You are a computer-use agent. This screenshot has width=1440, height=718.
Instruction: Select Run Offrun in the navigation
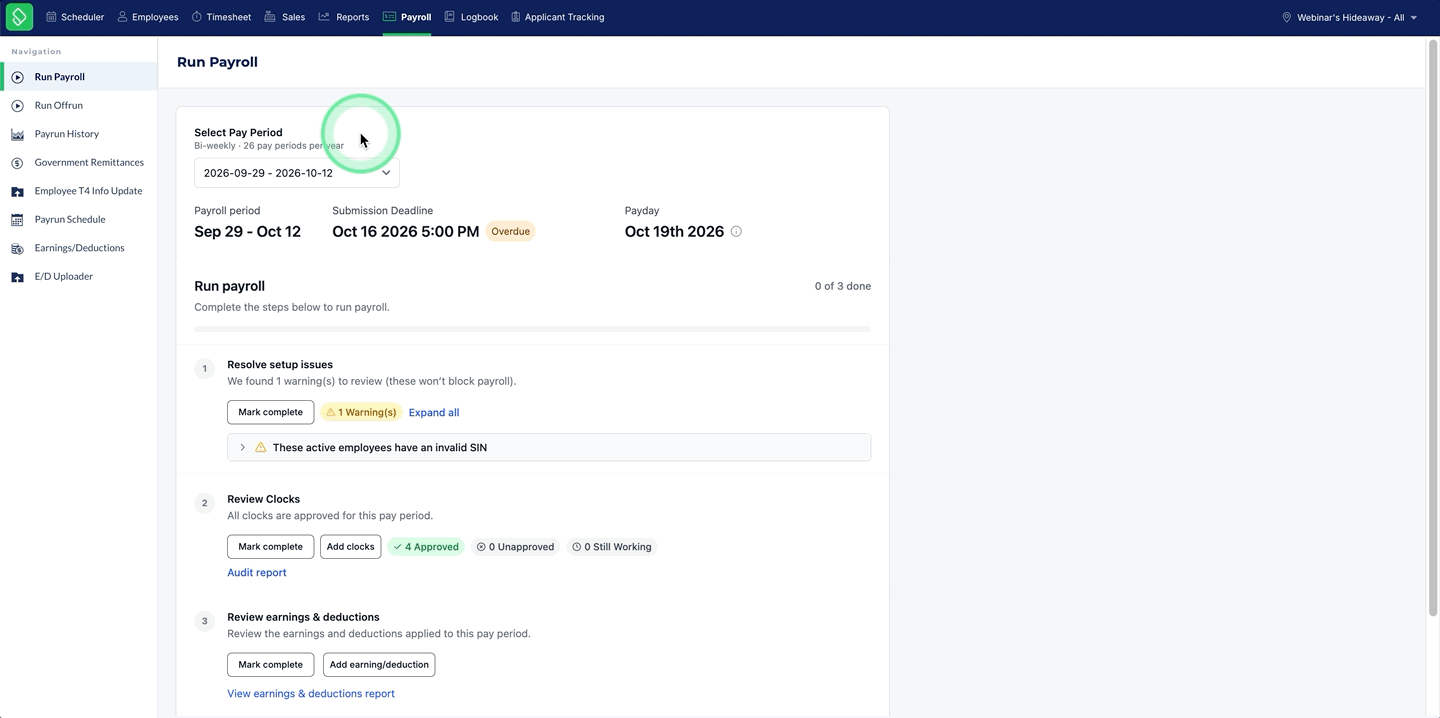click(x=79, y=105)
